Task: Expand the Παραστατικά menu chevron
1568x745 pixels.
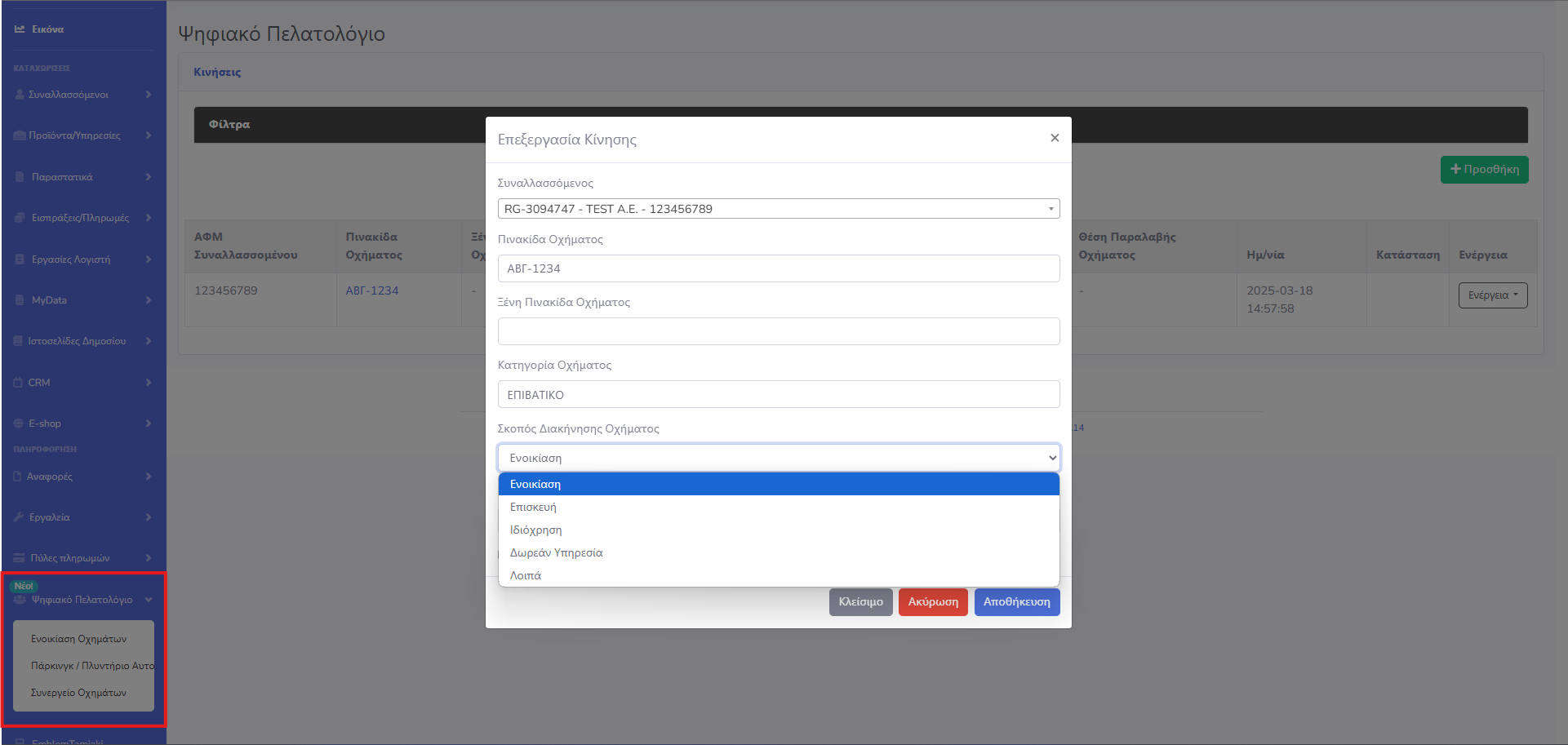Action: (149, 177)
